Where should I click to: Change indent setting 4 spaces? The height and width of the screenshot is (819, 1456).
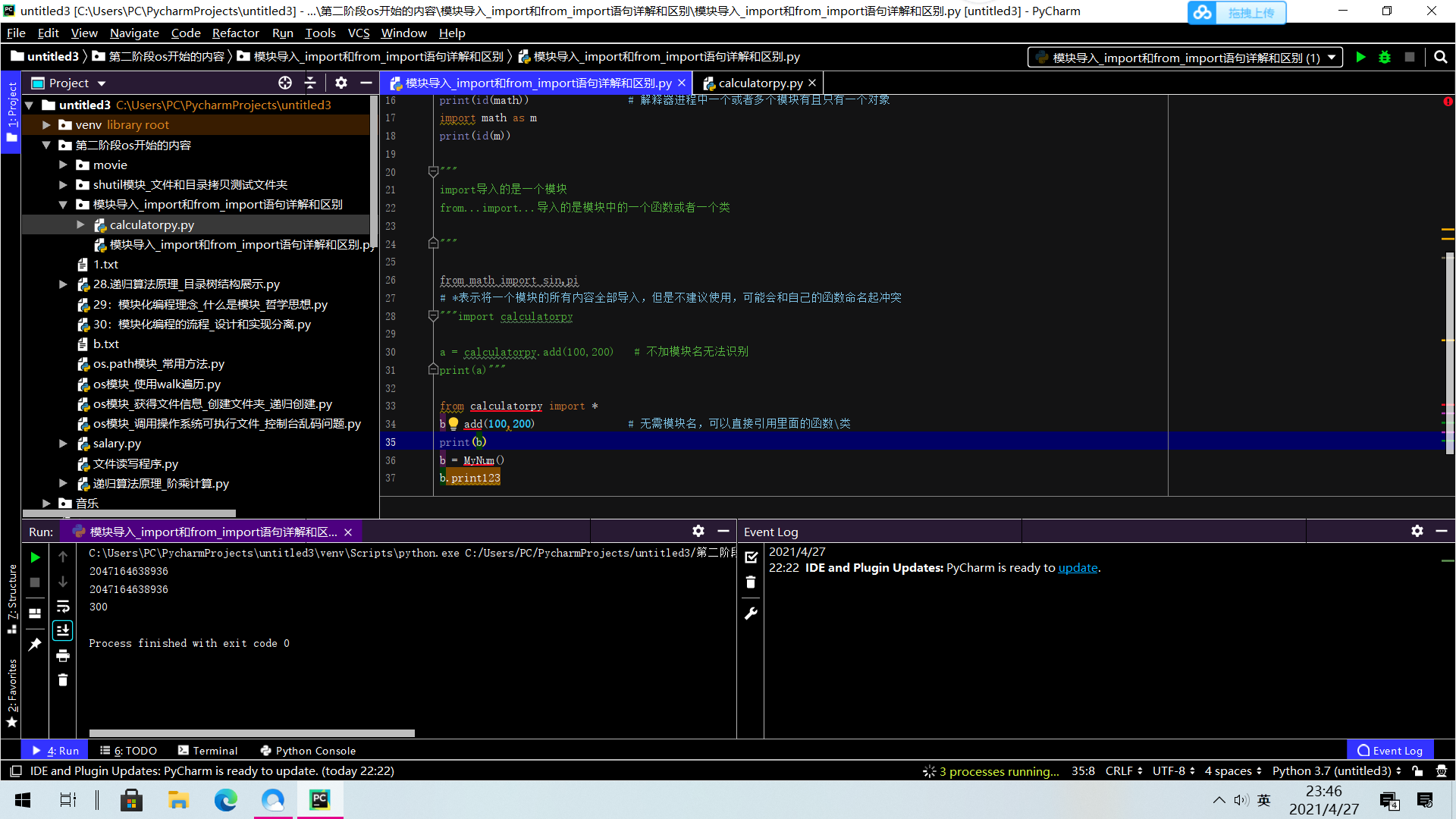[1234, 771]
